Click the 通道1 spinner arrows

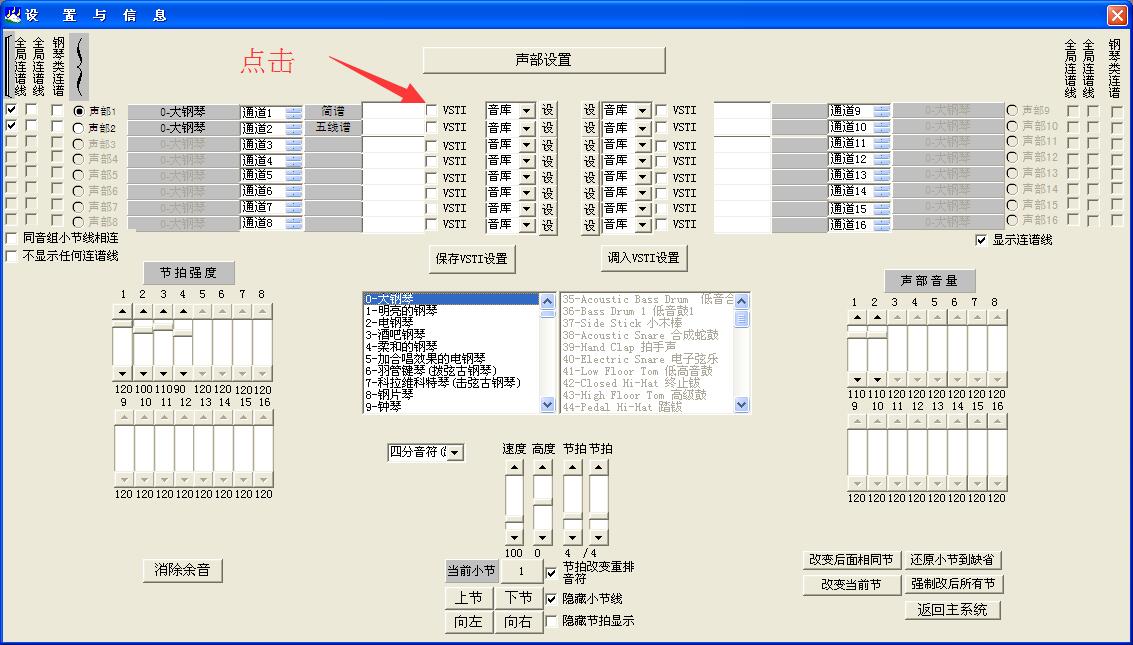click(293, 112)
